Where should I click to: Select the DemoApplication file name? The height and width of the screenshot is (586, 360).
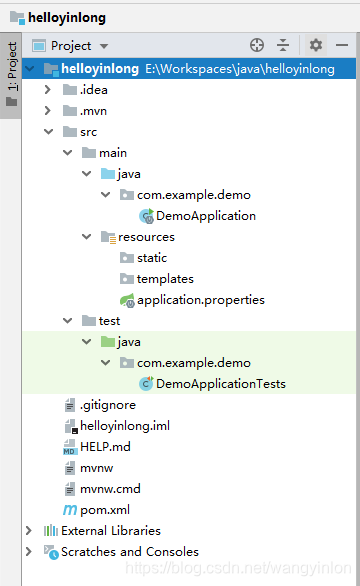206,216
